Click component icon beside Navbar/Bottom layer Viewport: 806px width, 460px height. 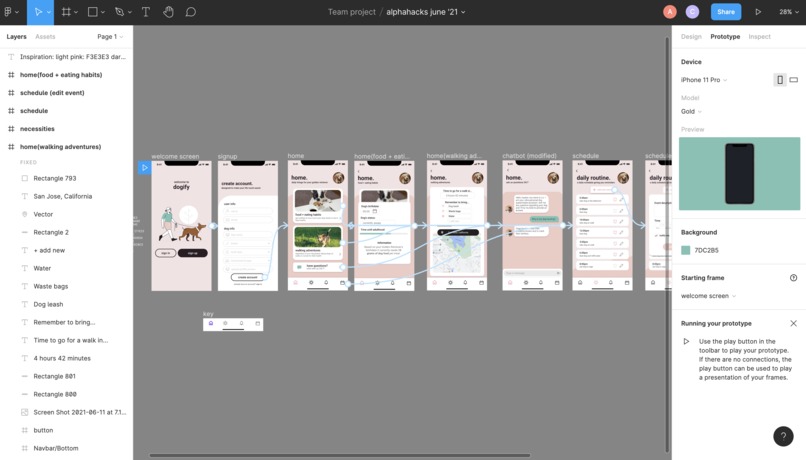pos(24,448)
